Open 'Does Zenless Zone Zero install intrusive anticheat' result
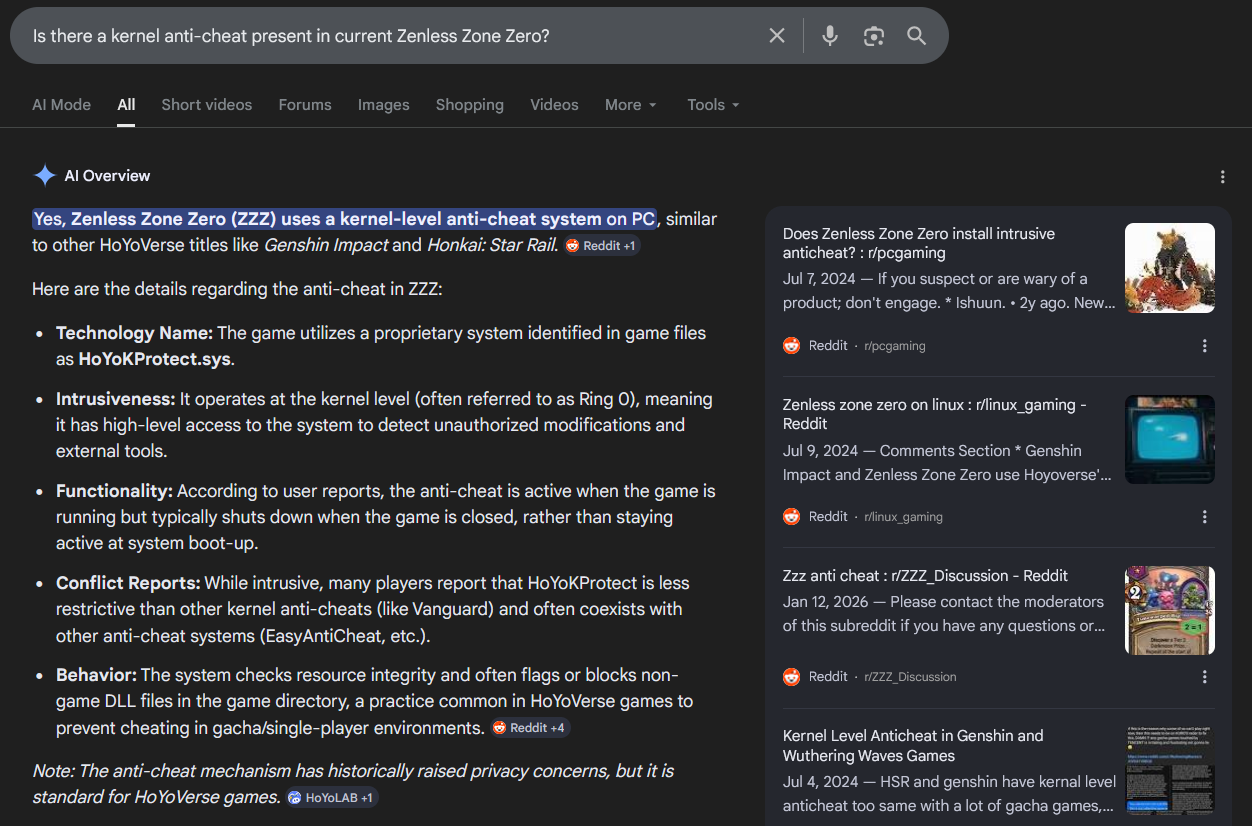Screen dimensions: 1252x826 click(919, 243)
